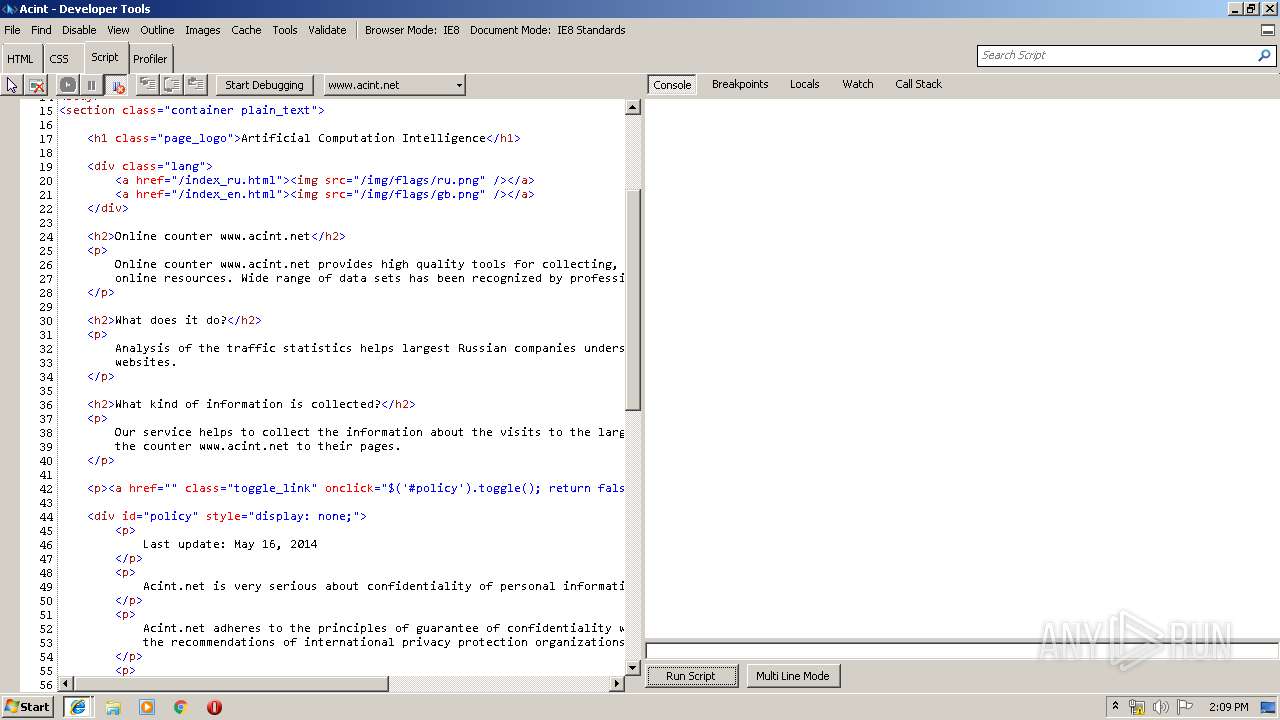The height and width of the screenshot is (720, 1280).
Task: Open the Document Mode: IE8 Standards menu
Action: point(547,30)
